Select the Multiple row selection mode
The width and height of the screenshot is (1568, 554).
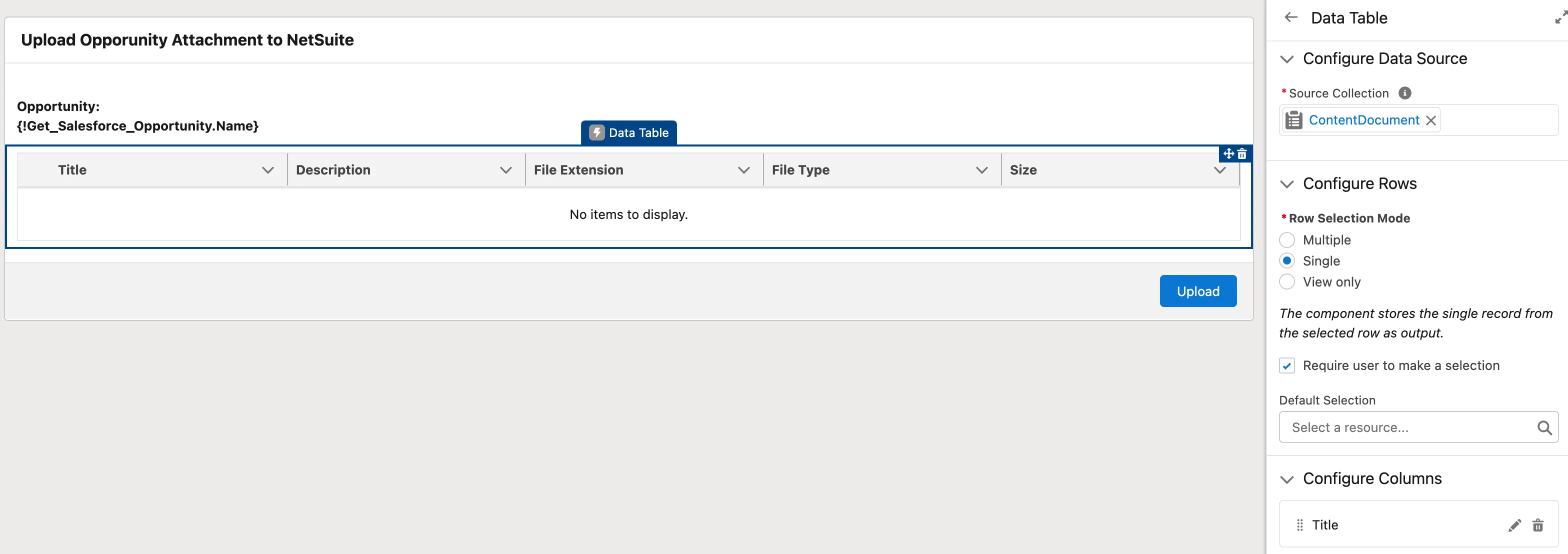1287,240
